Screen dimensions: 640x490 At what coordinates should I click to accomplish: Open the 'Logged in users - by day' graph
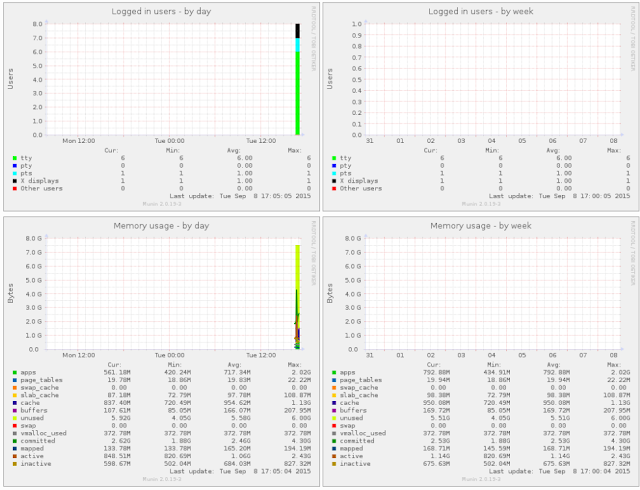click(x=162, y=107)
